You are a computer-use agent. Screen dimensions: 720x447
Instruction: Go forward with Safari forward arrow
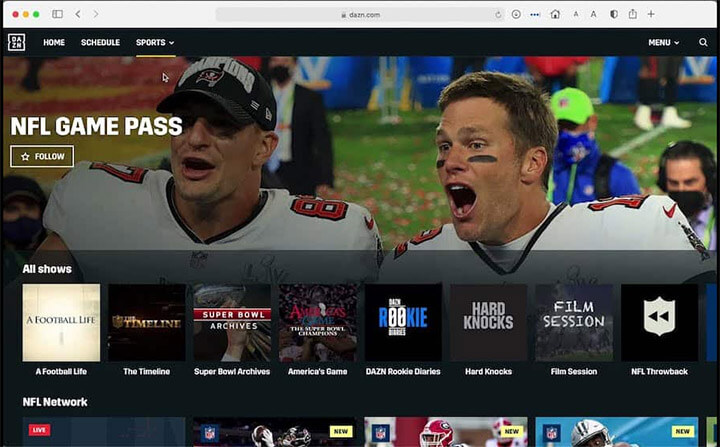(96, 14)
